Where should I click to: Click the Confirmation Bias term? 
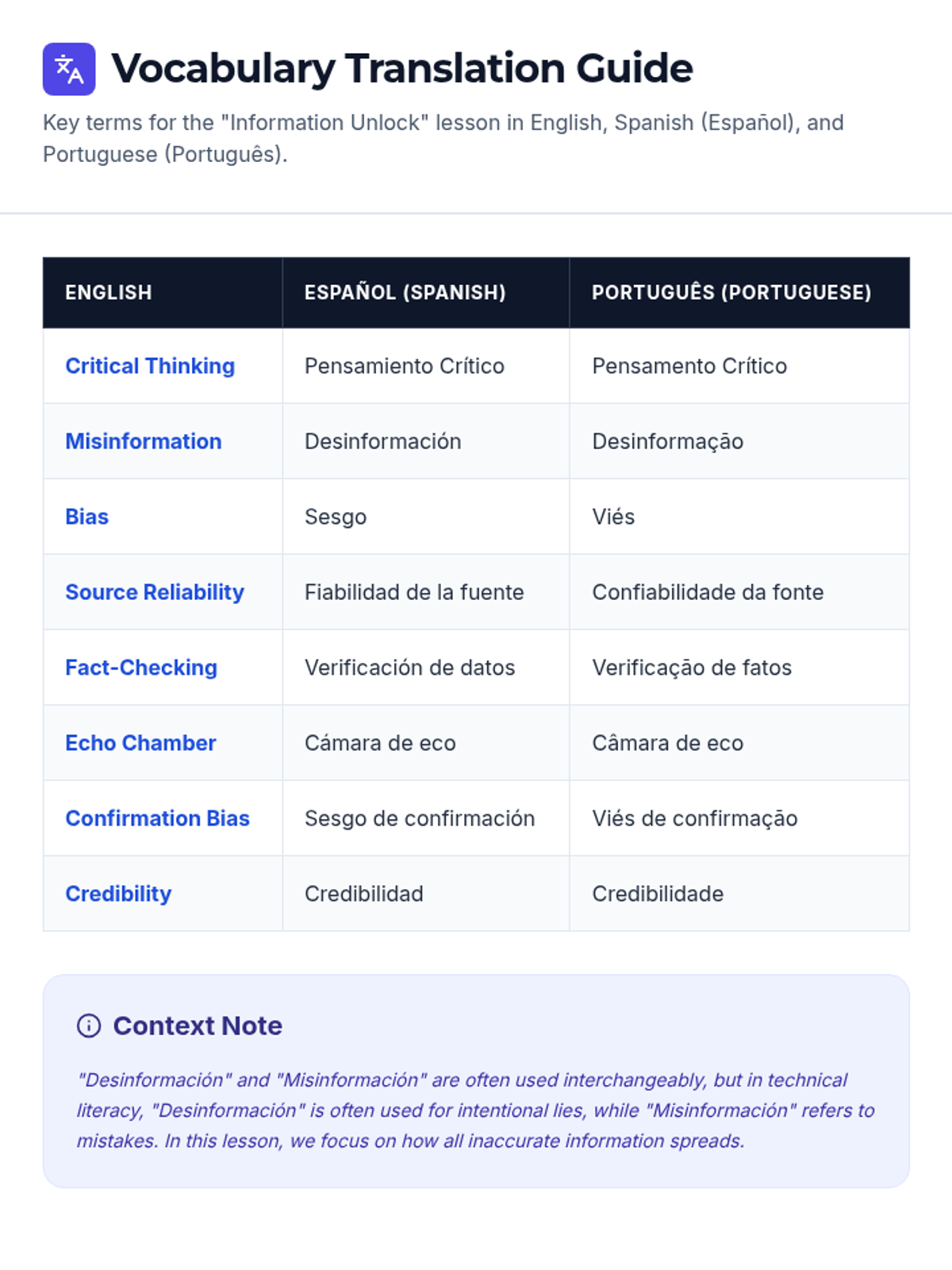click(157, 818)
